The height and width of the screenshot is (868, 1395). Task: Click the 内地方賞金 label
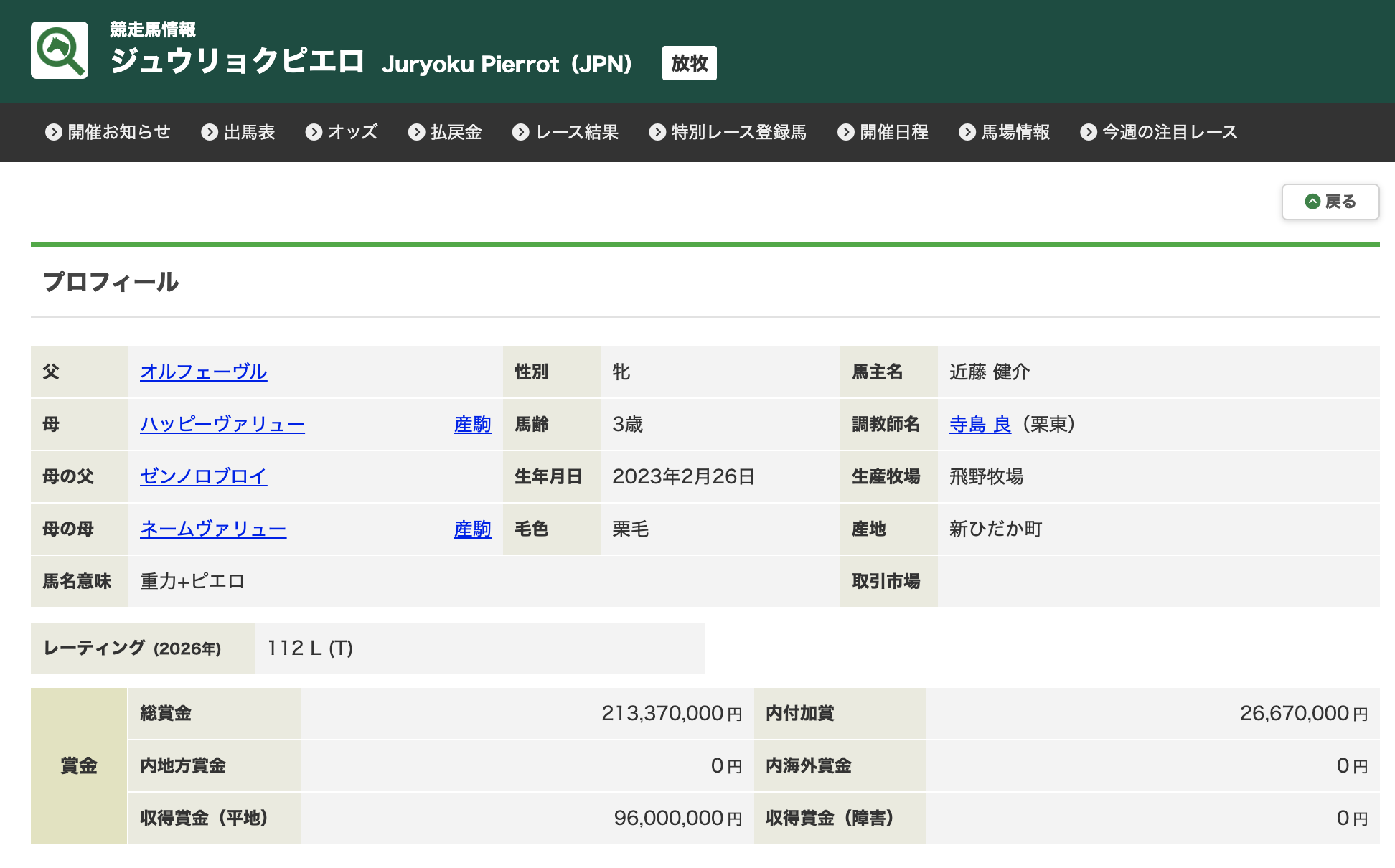point(183,765)
